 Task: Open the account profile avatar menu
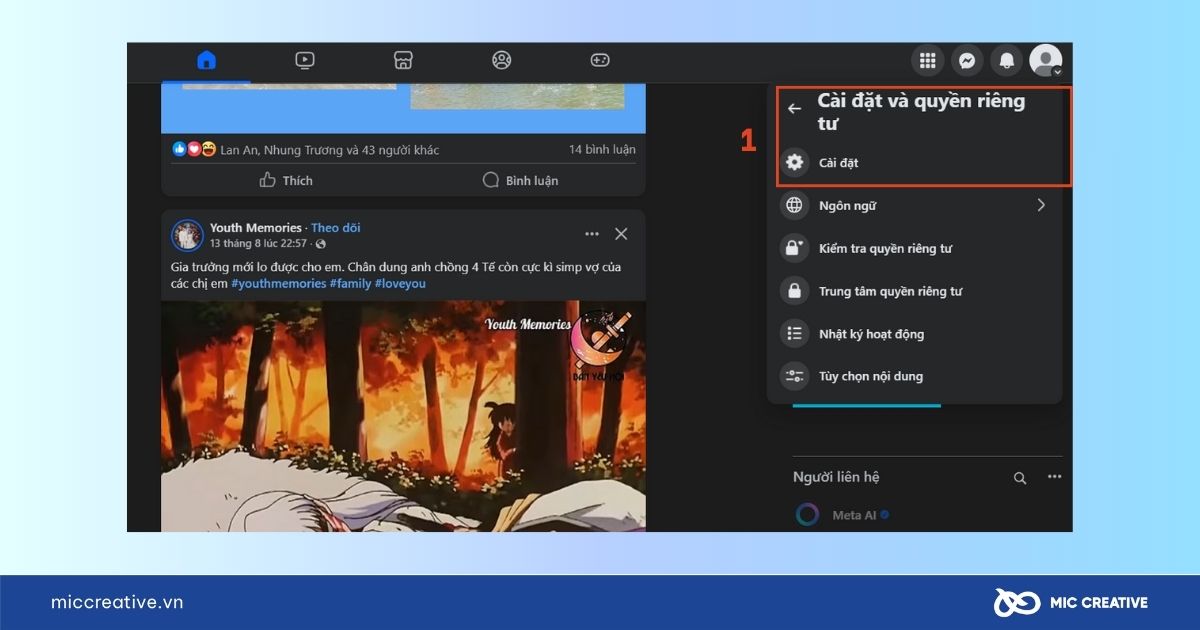click(x=1046, y=61)
